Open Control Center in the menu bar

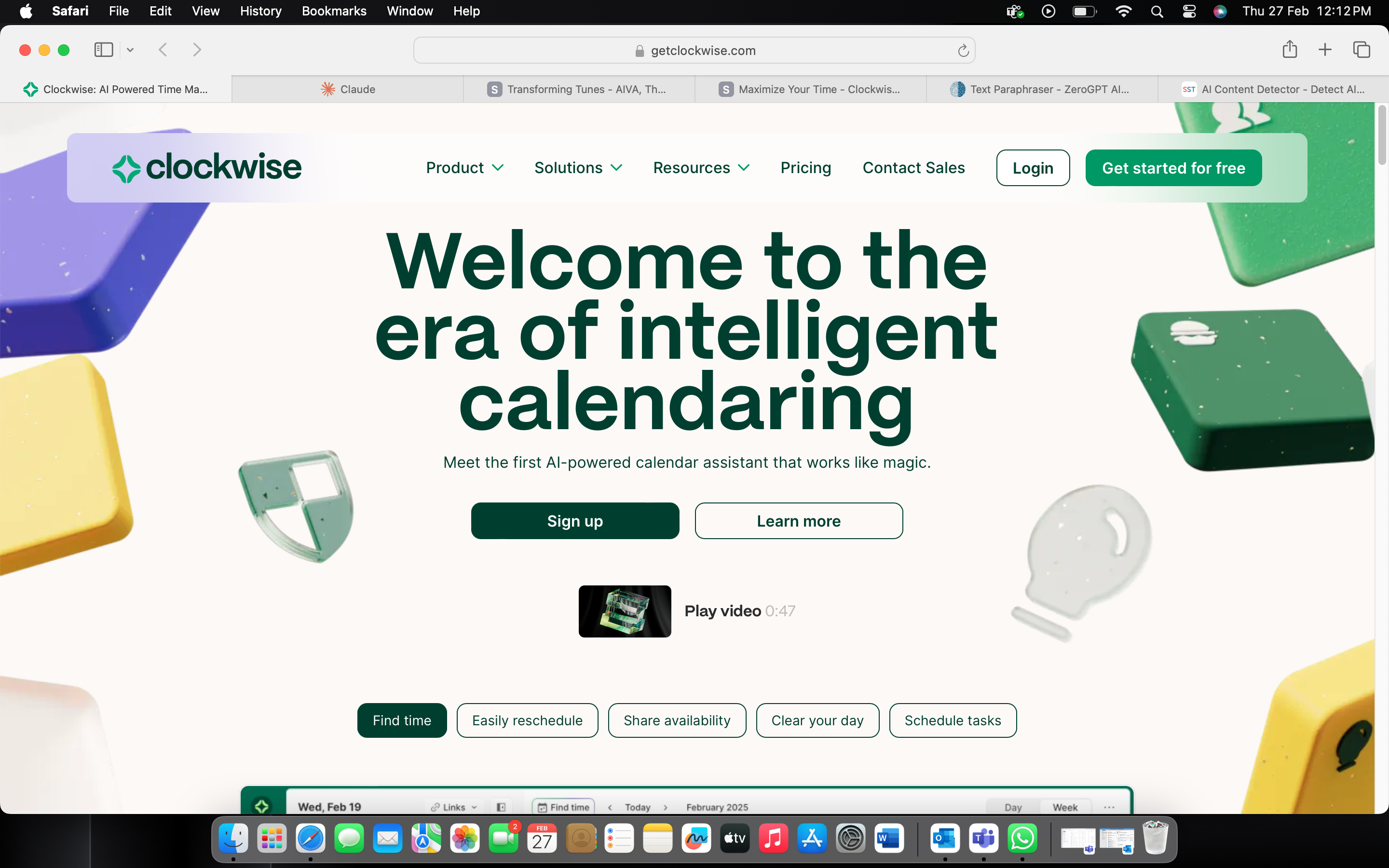point(1189,11)
